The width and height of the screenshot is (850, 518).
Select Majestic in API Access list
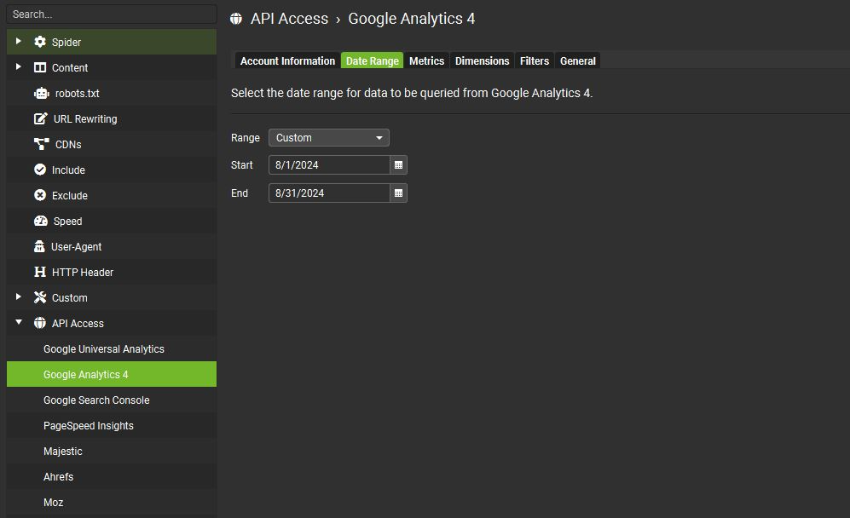pos(112,451)
